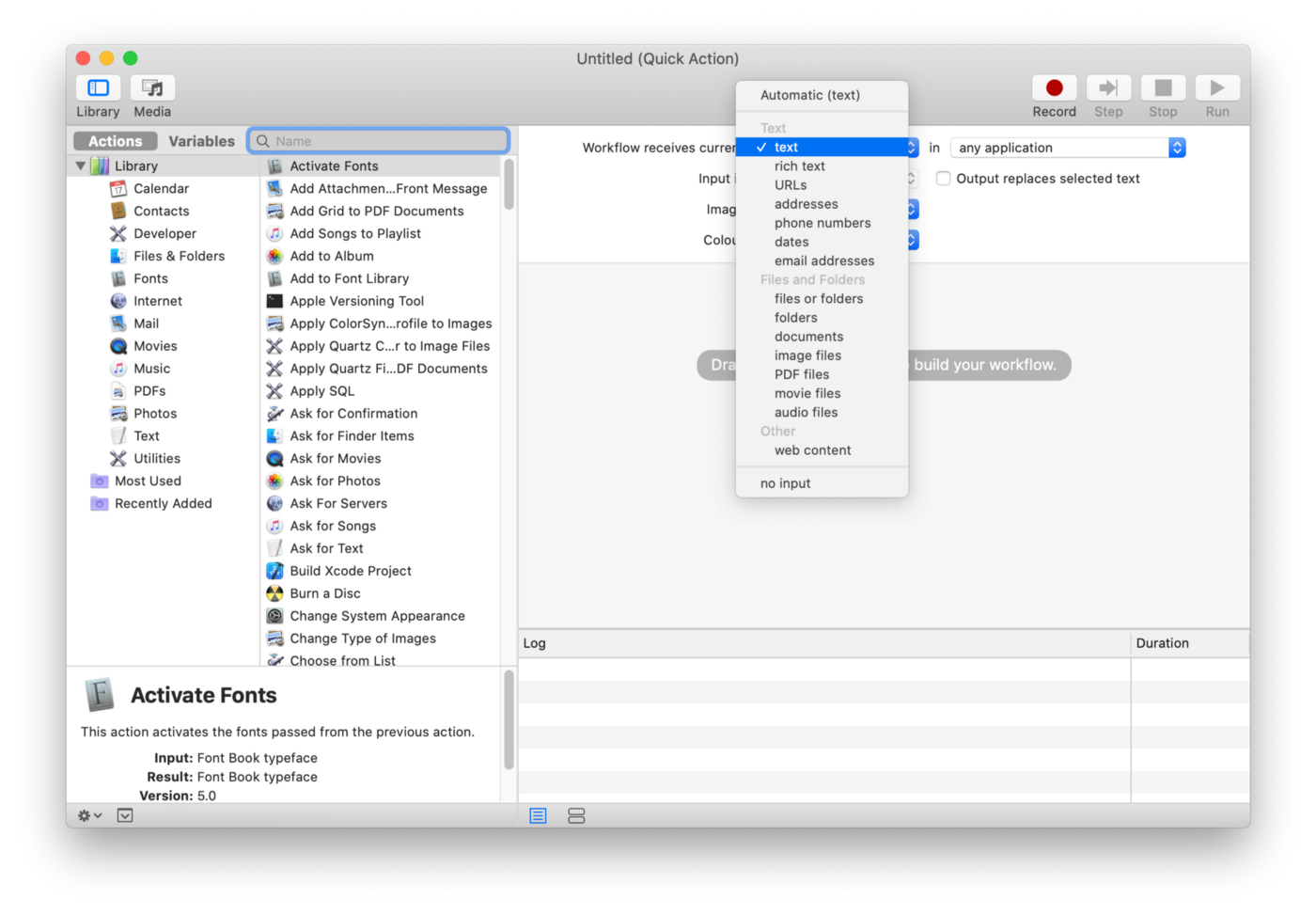
Task: Show the log view icon
Action: [538, 816]
